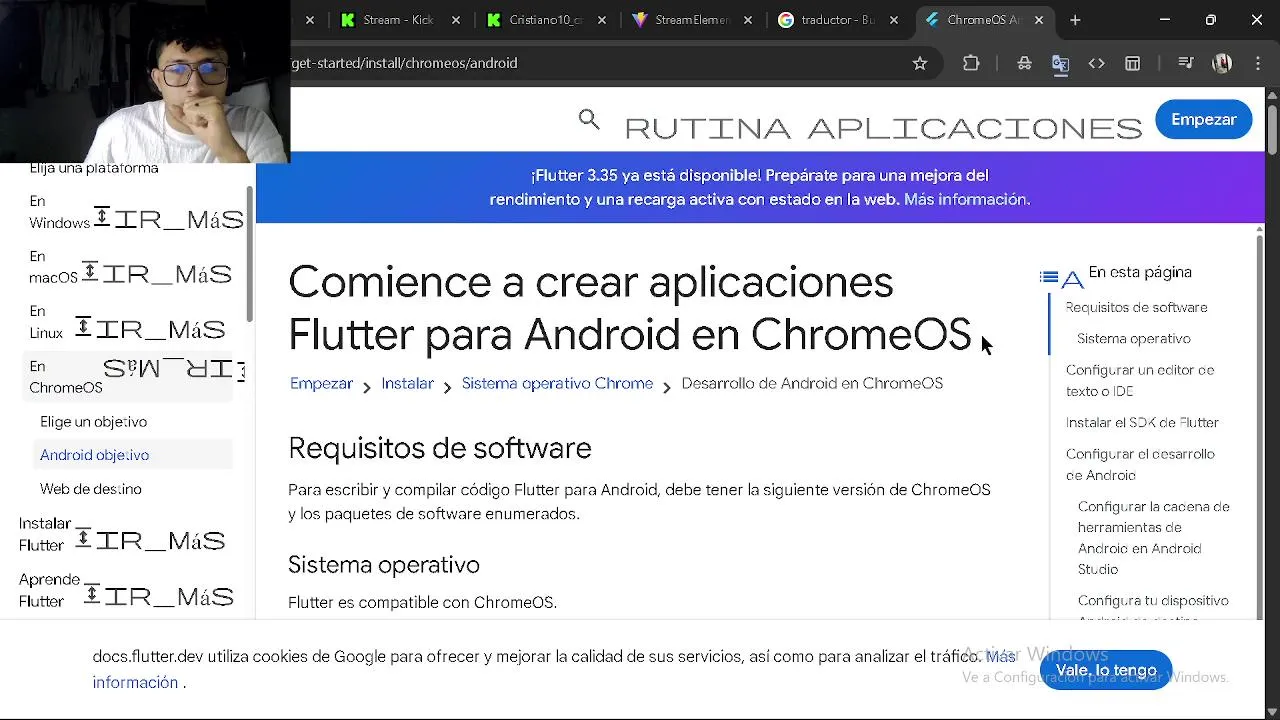This screenshot has width=1280, height=720.
Task: Open the media controls music icon
Action: [x=1186, y=63]
